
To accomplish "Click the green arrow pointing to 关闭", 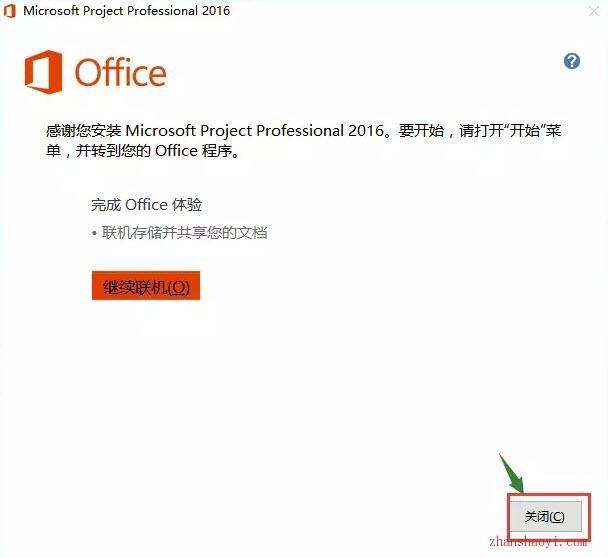I will pos(512,473).
